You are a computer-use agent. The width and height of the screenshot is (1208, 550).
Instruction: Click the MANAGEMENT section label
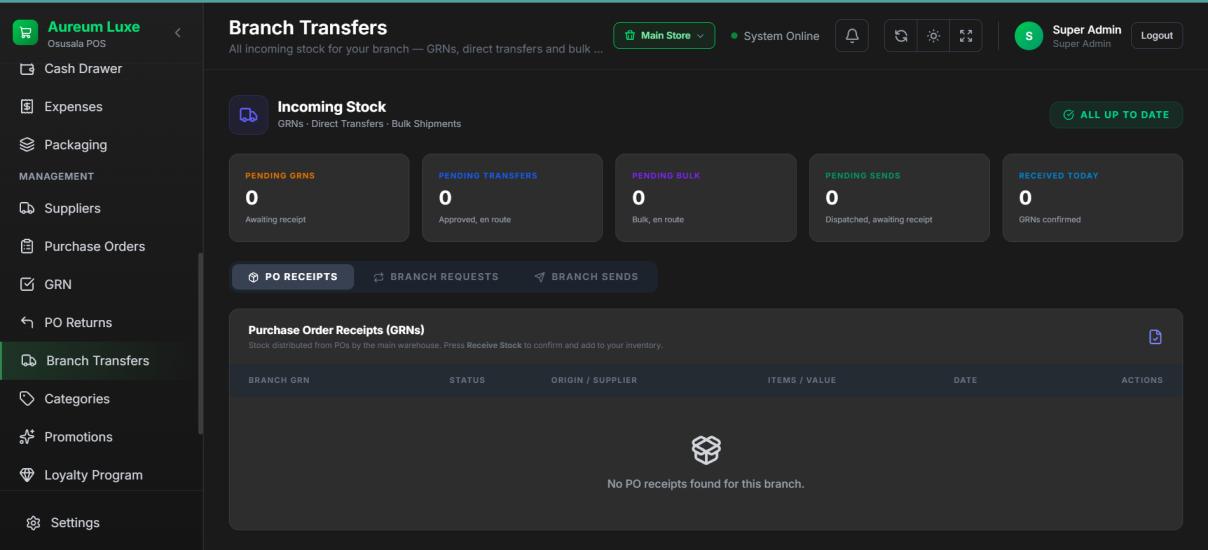coord(57,176)
